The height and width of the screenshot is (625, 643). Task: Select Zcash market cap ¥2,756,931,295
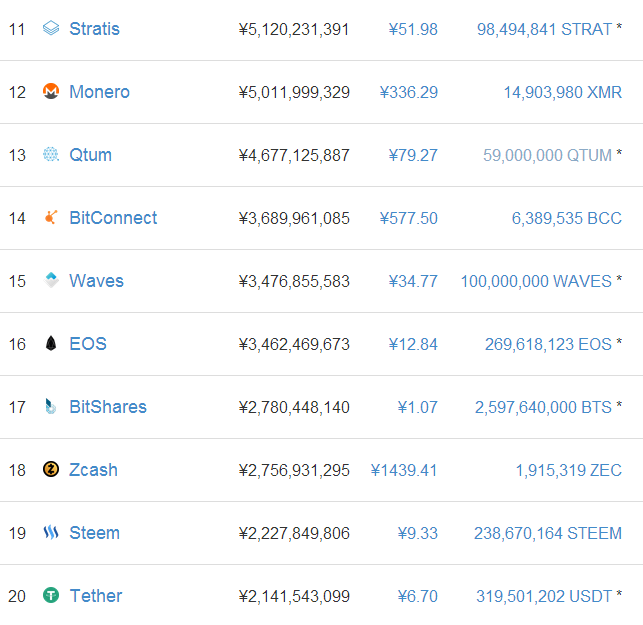coord(294,470)
